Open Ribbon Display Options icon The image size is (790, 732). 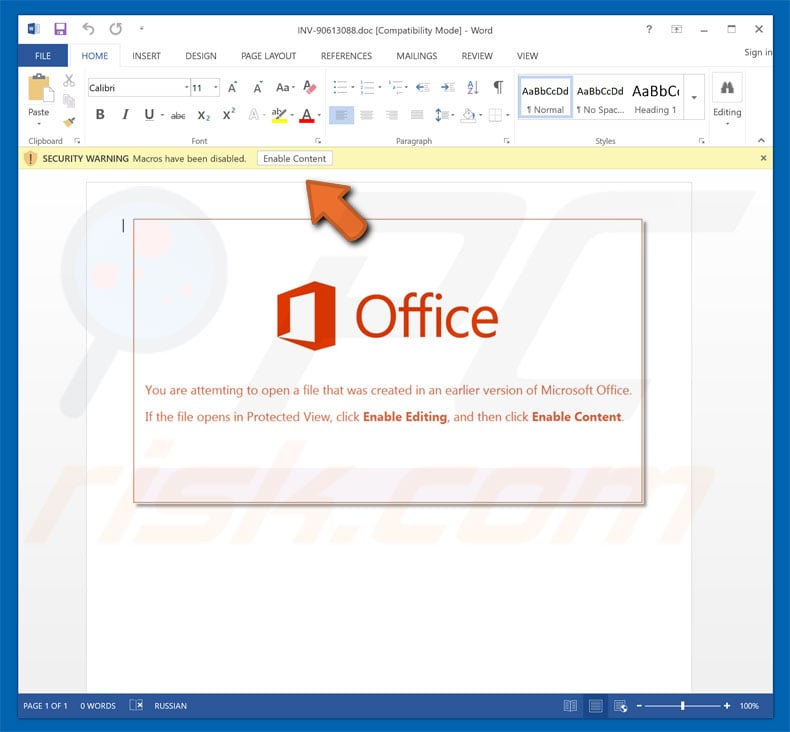click(x=676, y=29)
